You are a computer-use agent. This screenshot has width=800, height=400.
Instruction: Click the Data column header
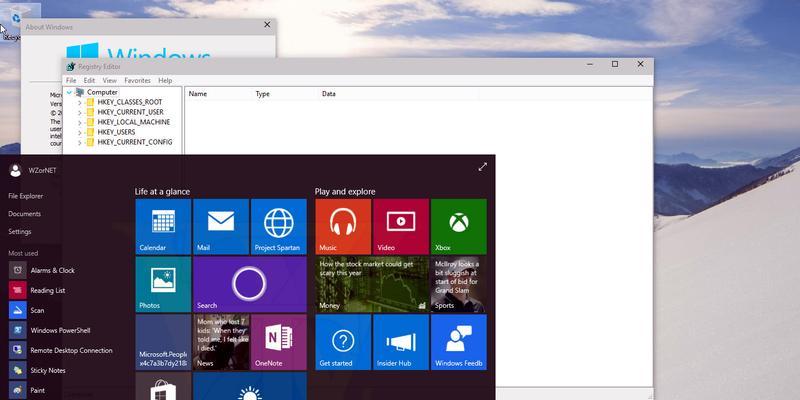(x=399, y=94)
